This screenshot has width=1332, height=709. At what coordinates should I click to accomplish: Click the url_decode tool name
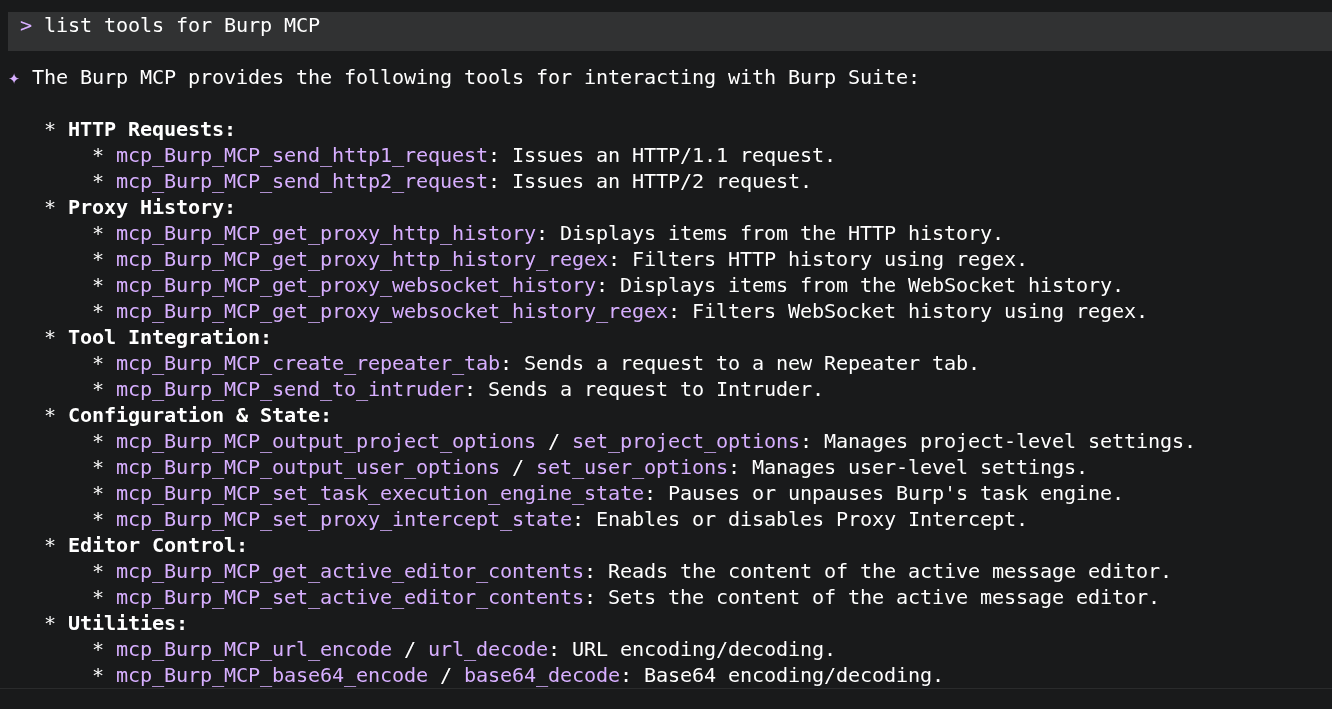pos(488,650)
